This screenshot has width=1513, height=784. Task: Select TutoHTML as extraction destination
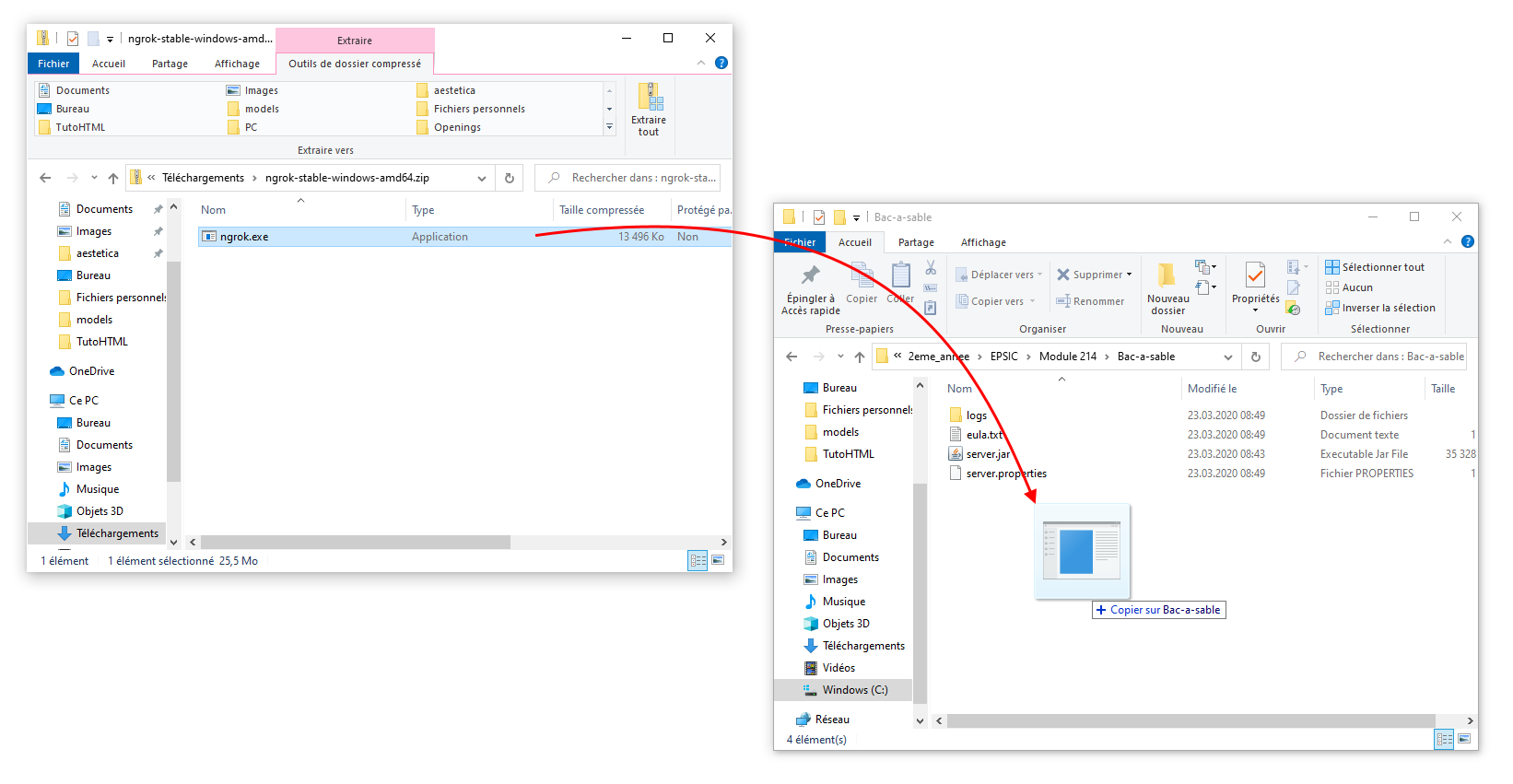point(72,127)
